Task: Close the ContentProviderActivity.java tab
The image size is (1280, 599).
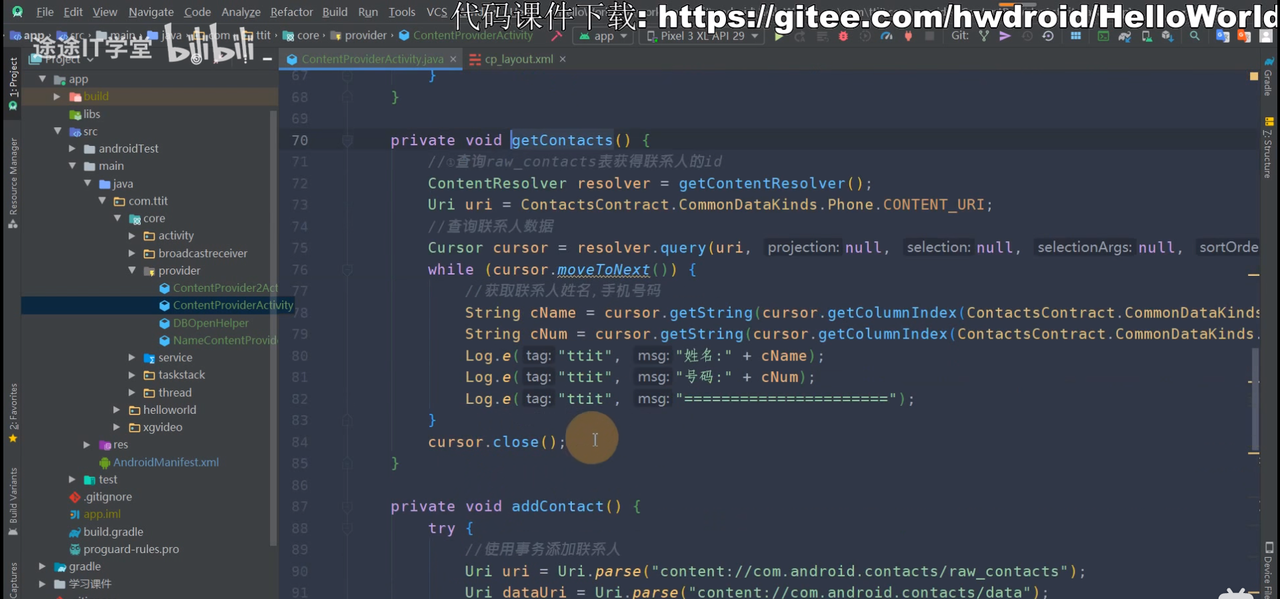Action: pyautogui.click(x=453, y=59)
